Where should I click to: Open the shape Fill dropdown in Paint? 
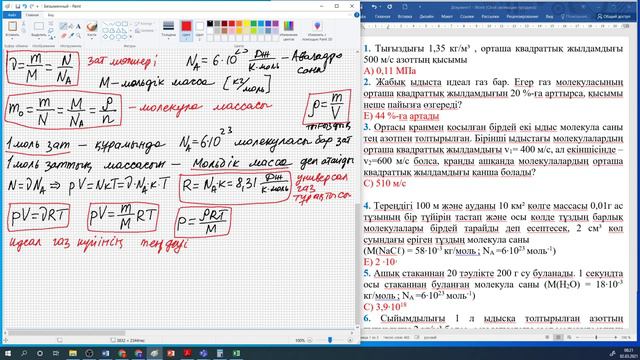144,31
